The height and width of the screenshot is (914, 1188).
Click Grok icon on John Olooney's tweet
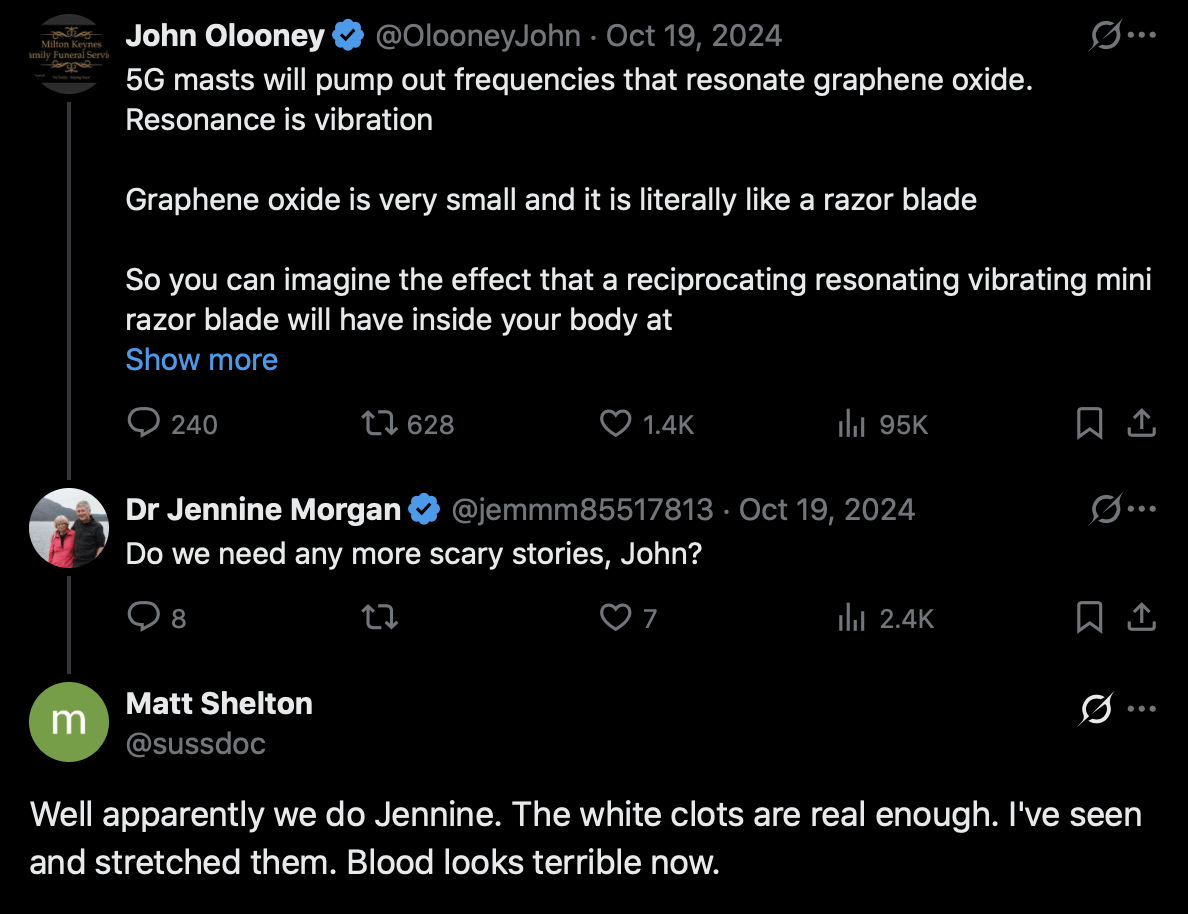(1105, 36)
